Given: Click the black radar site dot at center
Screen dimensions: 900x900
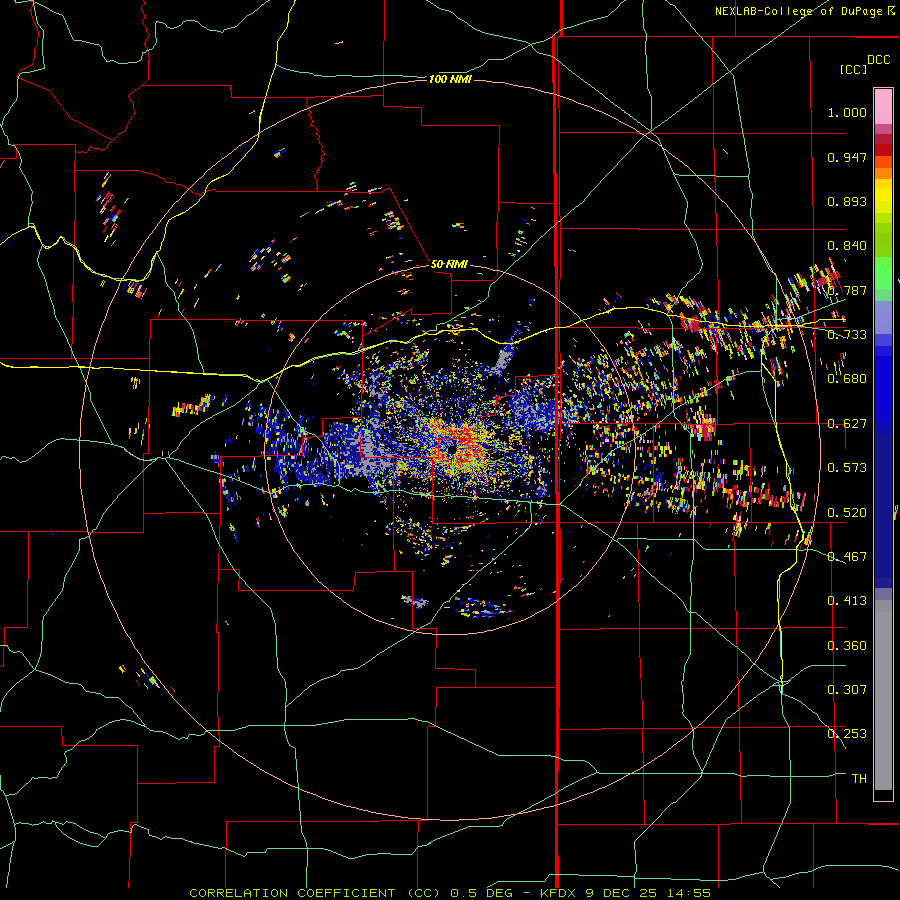Looking at the screenshot, I should [452, 451].
